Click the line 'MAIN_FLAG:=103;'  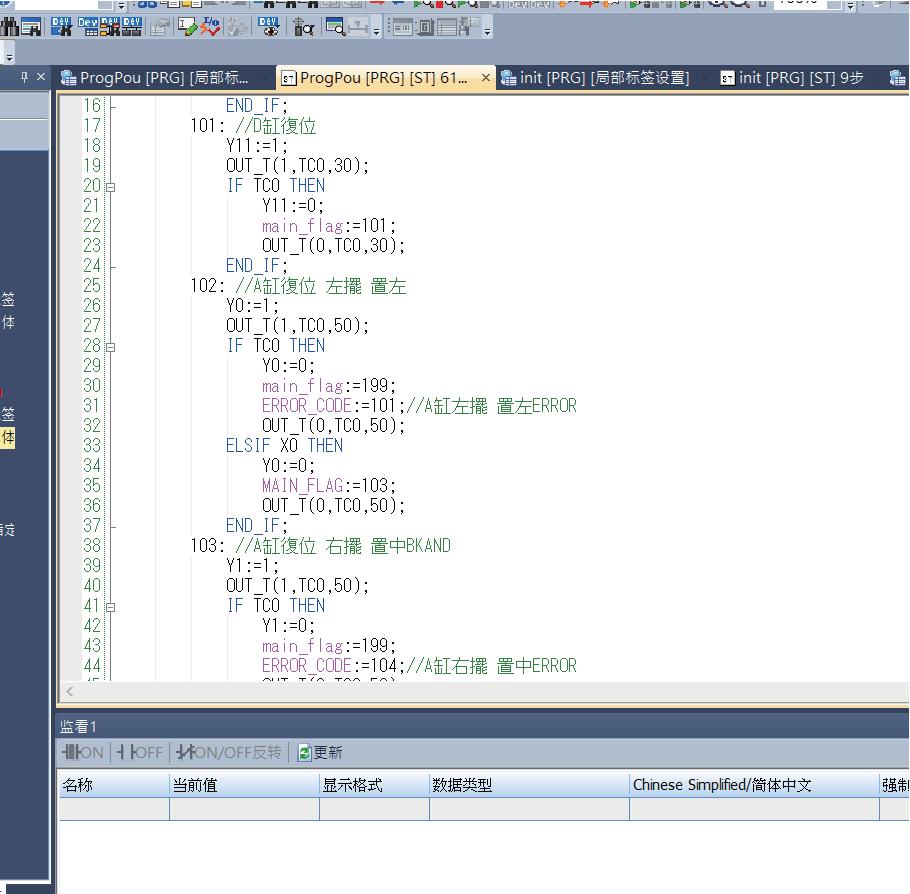[328, 486]
